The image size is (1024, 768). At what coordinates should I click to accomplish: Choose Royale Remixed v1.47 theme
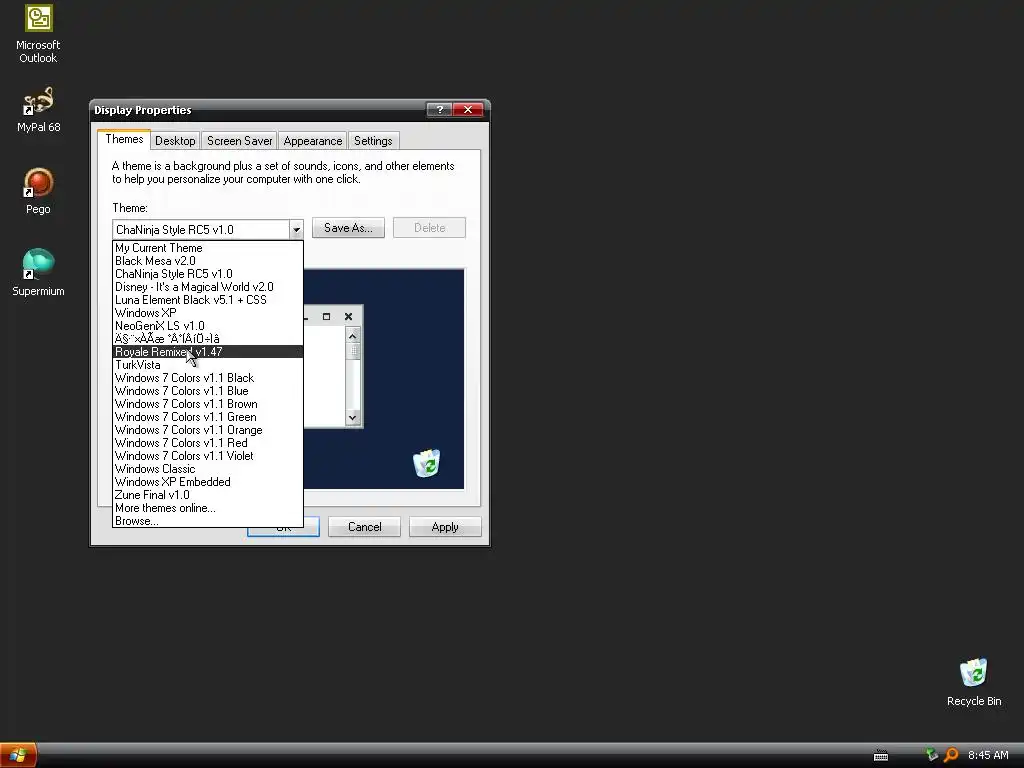(208, 352)
